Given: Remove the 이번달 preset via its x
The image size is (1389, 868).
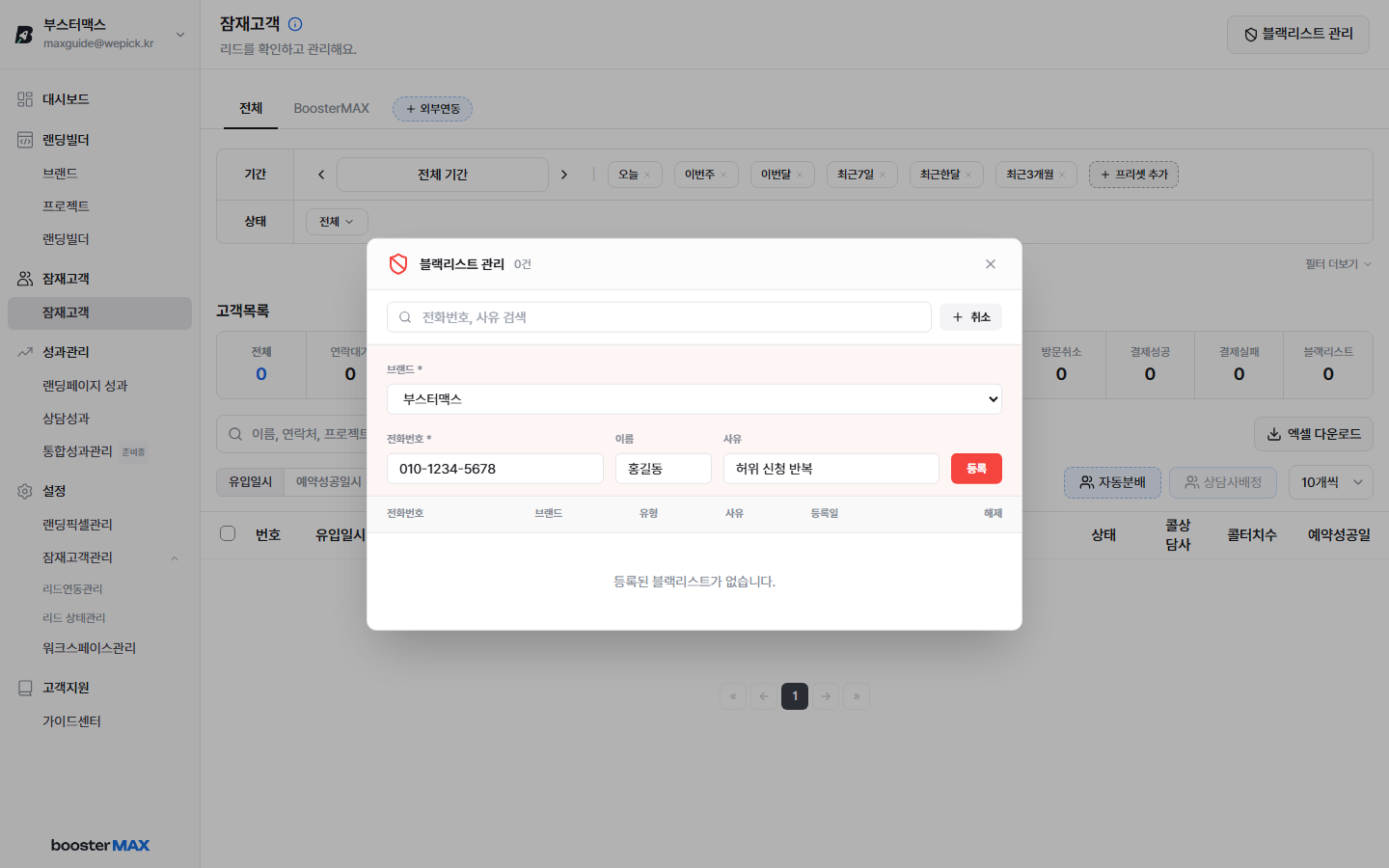Looking at the screenshot, I should point(800,175).
